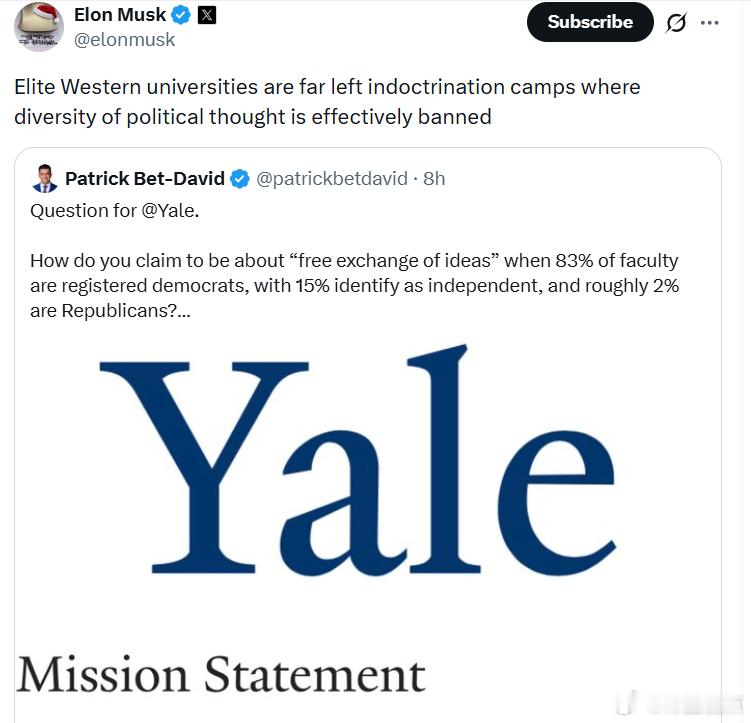Image resolution: width=751 pixels, height=723 pixels.
Task: Click the @elonmusk handle
Action: click(x=124, y=40)
